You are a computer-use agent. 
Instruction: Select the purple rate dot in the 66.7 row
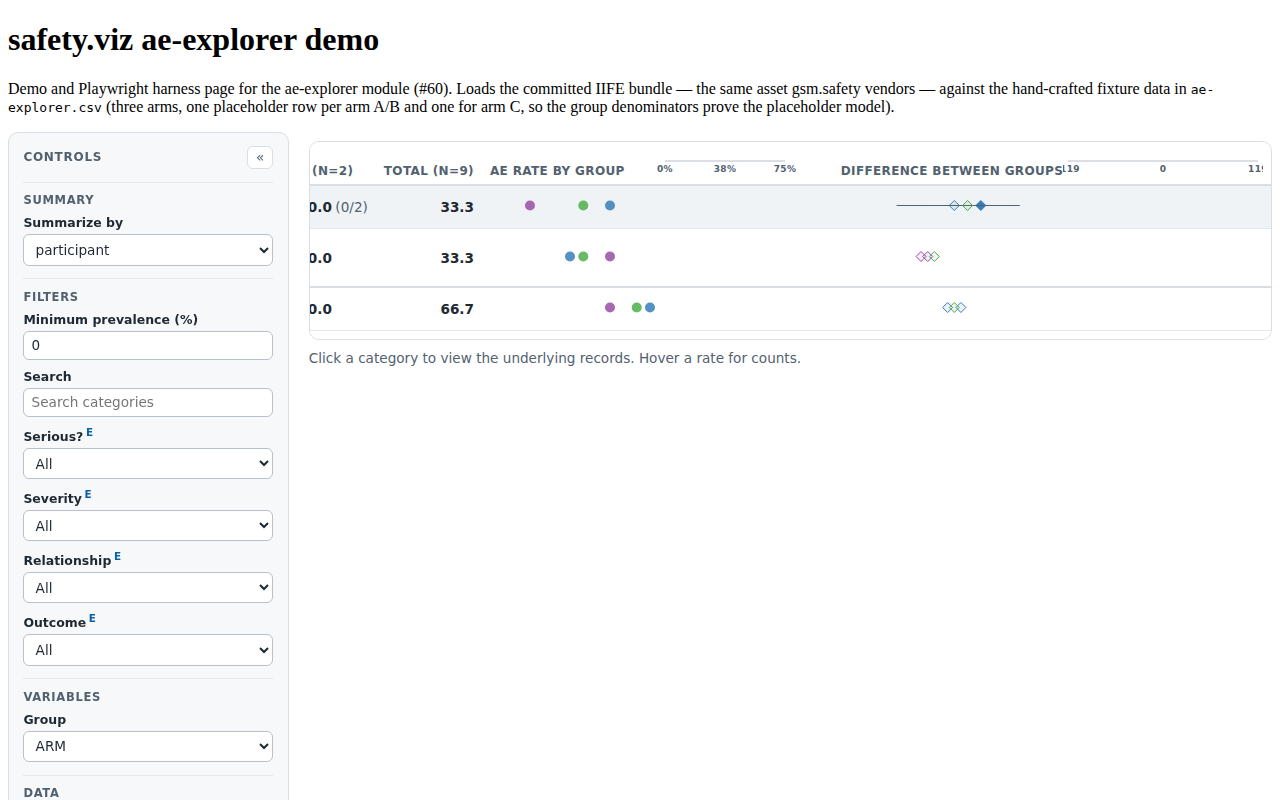610,307
